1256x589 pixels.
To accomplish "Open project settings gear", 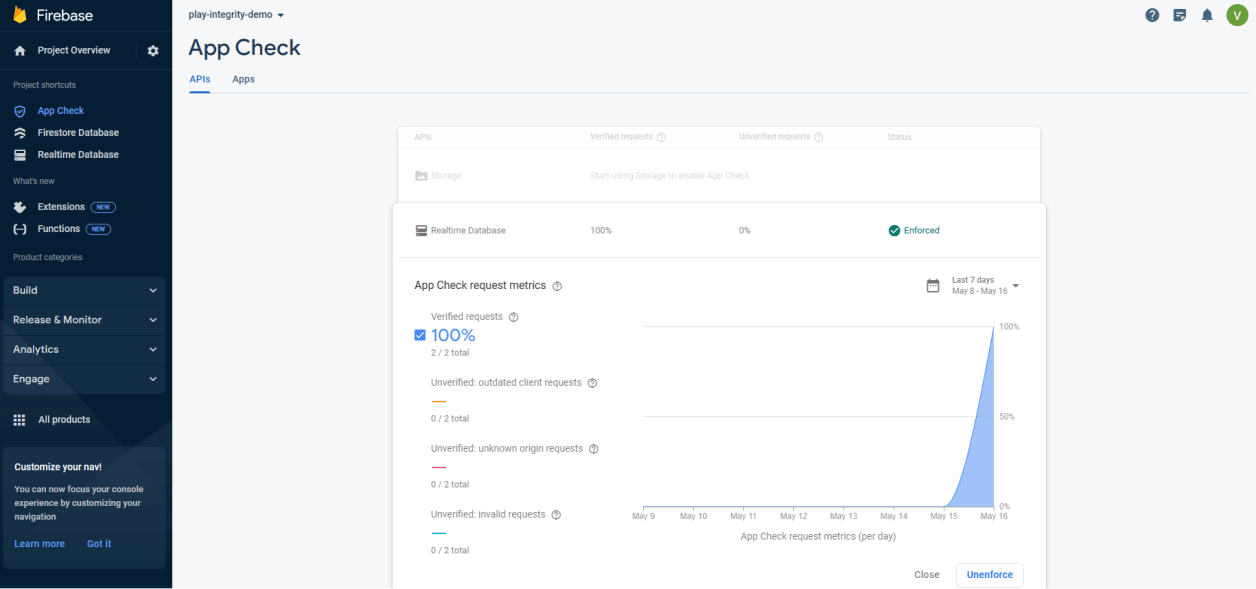I will 153,50.
